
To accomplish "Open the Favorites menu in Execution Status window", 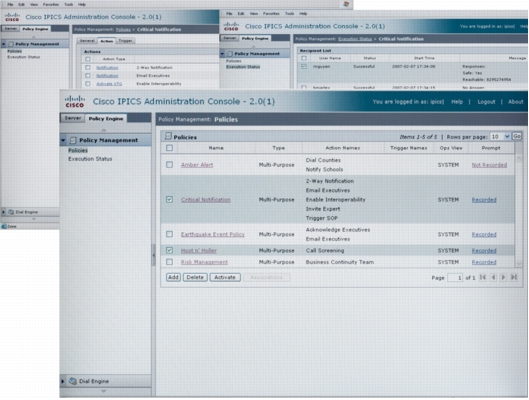I will 271,13.
